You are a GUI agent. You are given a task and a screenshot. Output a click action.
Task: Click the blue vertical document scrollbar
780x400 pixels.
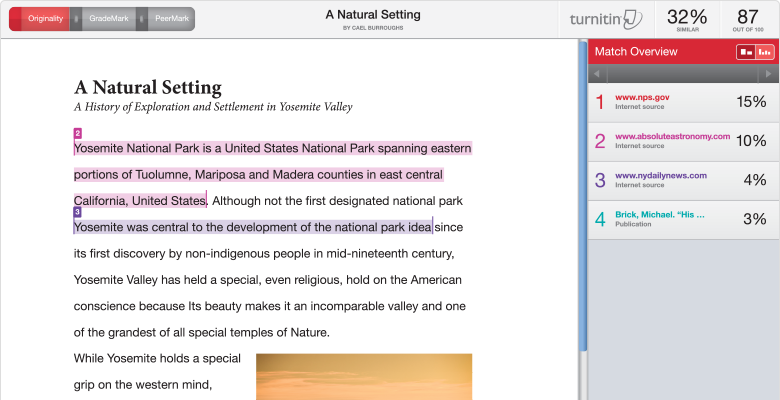tap(583, 200)
